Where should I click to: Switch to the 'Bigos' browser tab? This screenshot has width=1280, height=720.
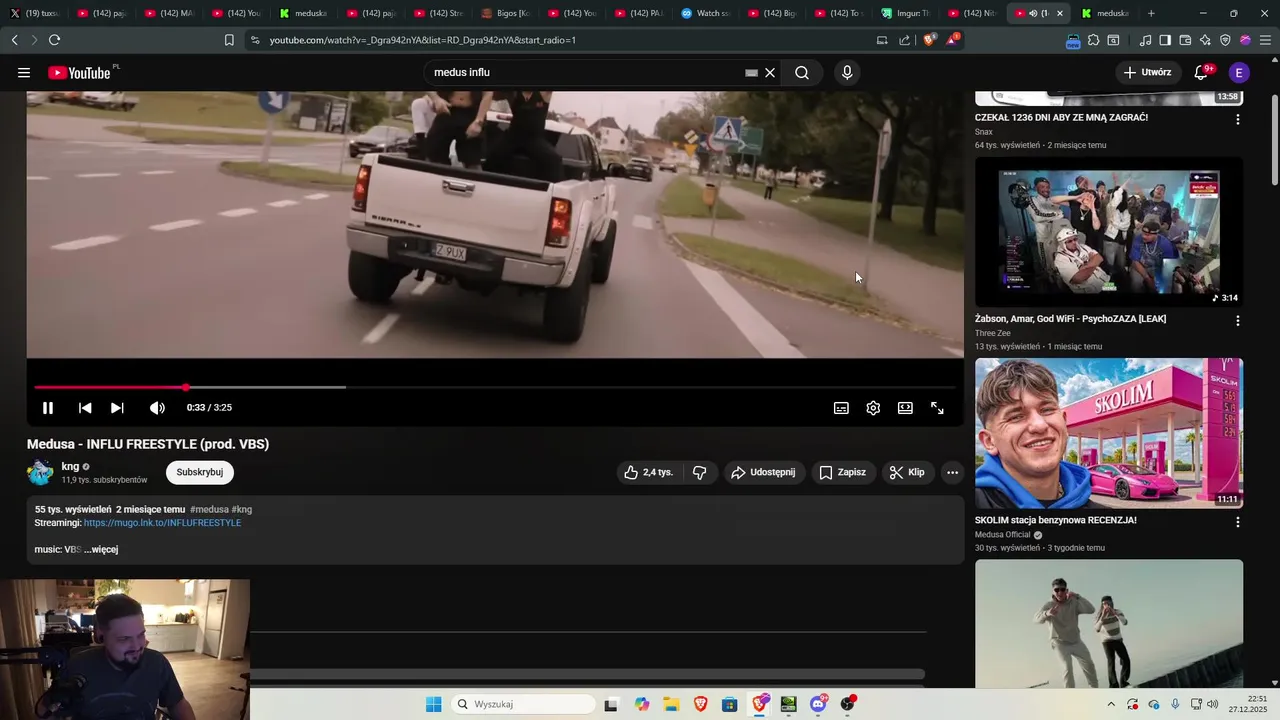click(x=505, y=13)
